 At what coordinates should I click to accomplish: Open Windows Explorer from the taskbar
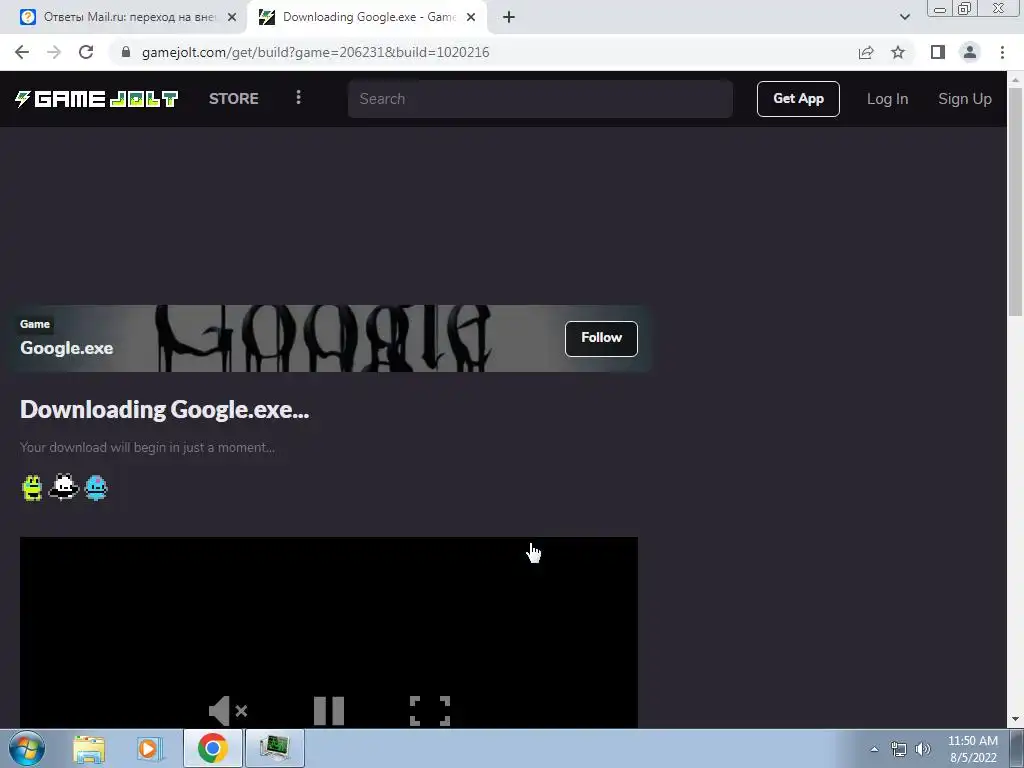pos(89,749)
